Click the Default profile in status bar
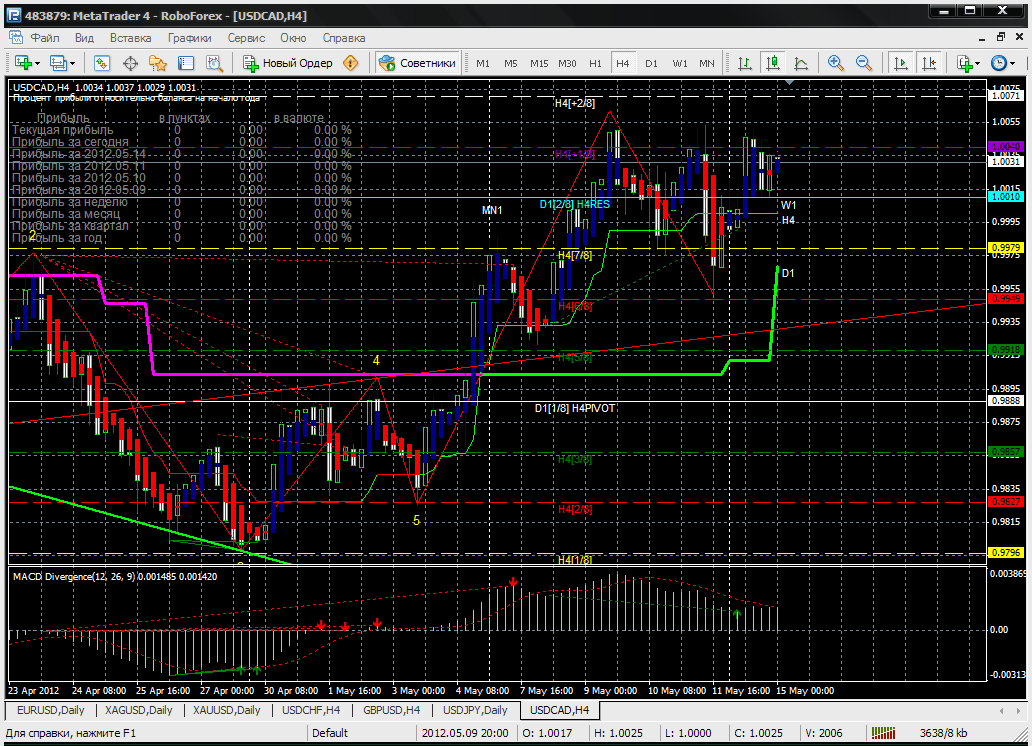Viewport: 1032px width, 746px height. [x=330, y=733]
